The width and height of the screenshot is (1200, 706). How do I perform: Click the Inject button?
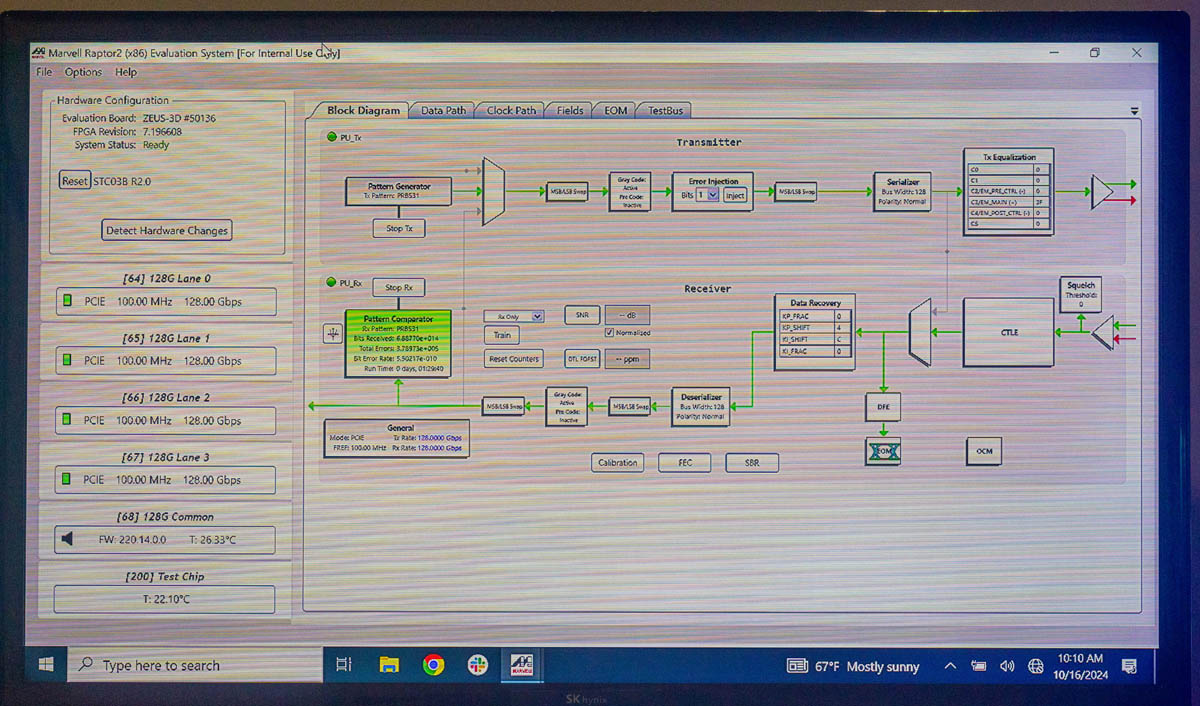(x=735, y=195)
